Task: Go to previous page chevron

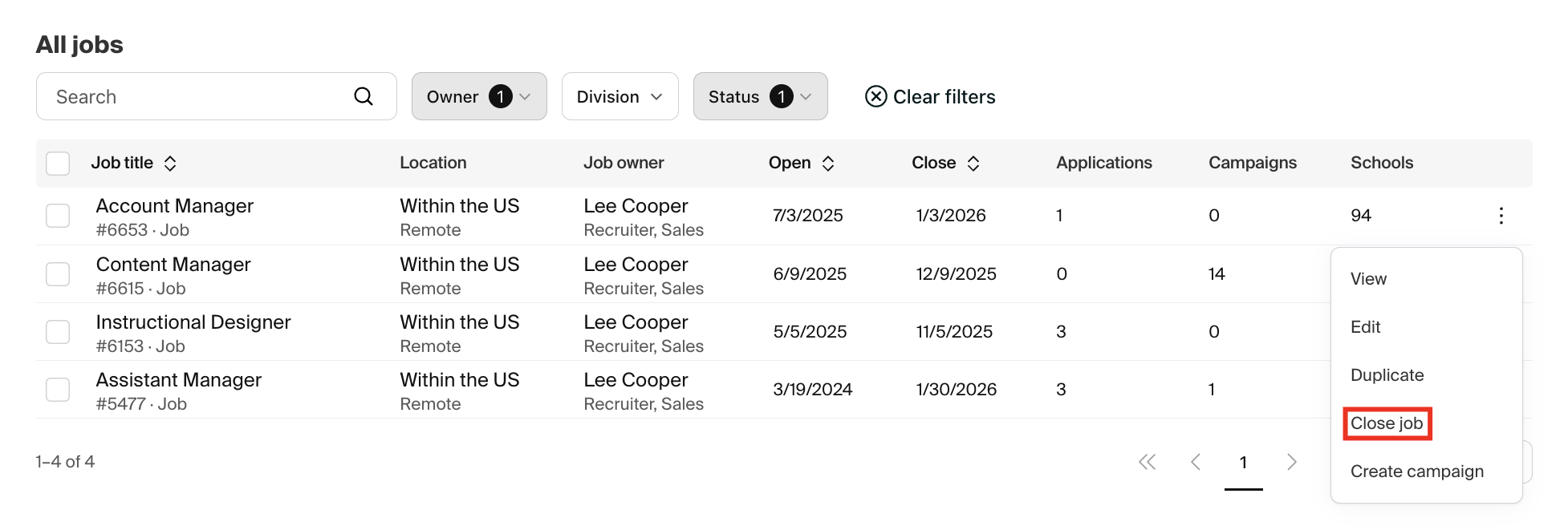Action: 1196,462
